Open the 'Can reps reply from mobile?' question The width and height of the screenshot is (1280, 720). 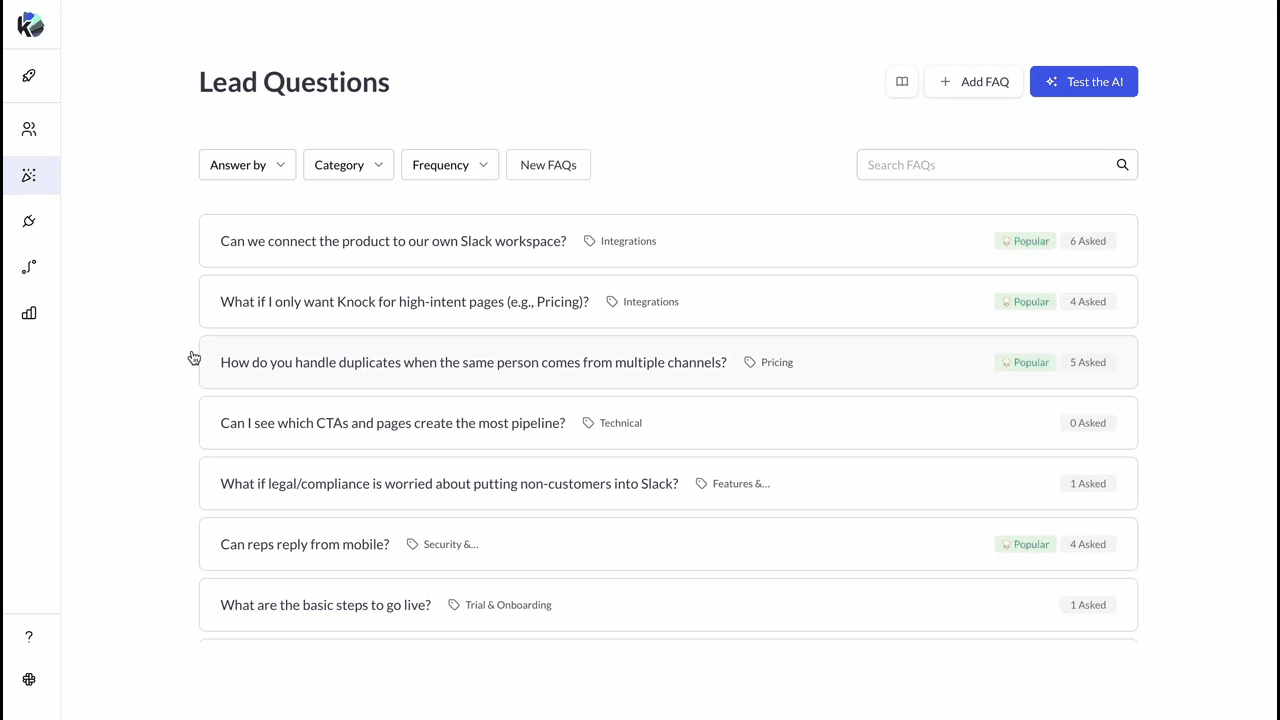point(304,544)
